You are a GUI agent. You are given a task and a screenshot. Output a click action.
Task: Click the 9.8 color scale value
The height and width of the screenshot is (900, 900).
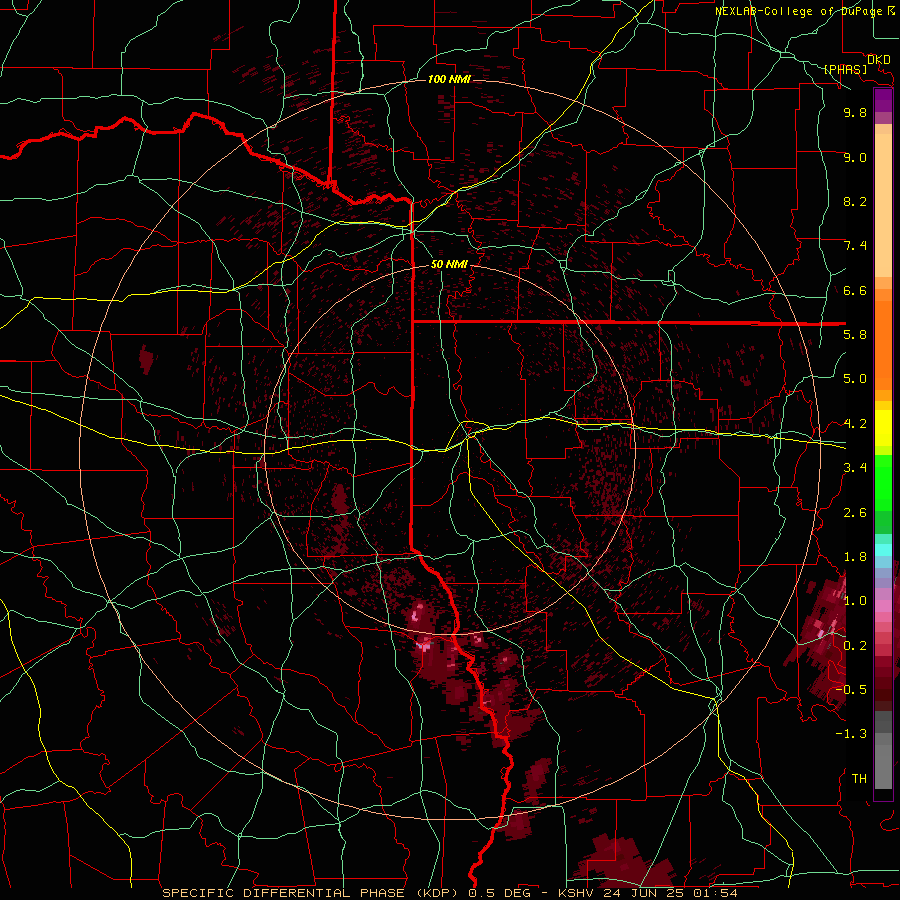[x=855, y=112]
